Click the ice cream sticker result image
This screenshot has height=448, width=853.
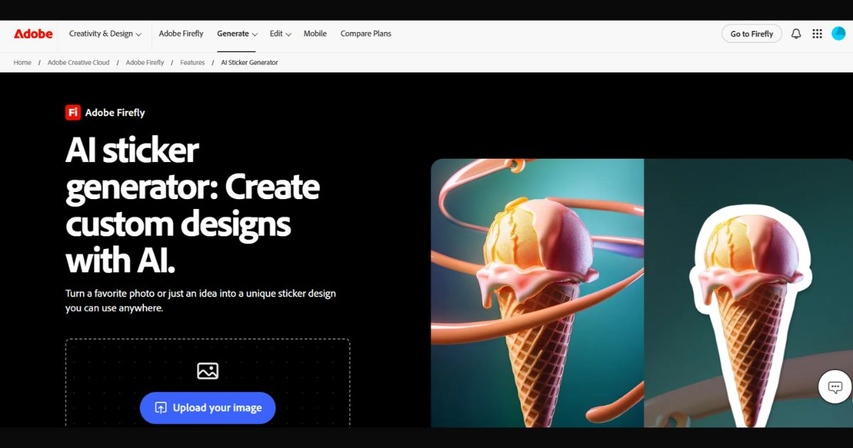point(749,293)
